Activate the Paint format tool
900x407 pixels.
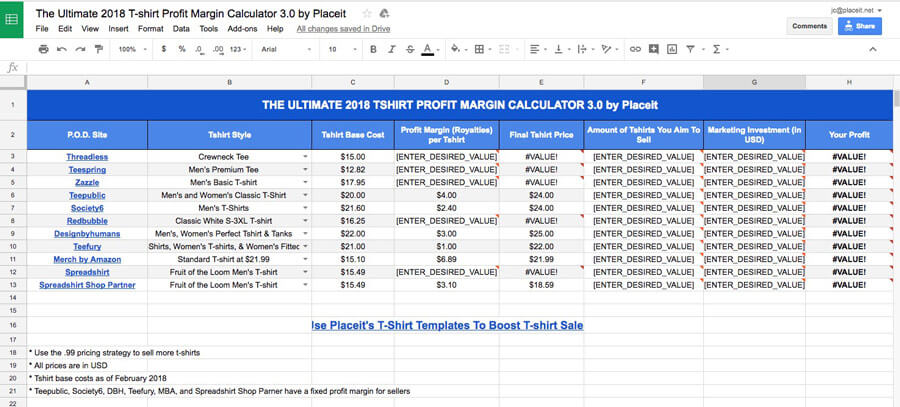click(99, 49)
